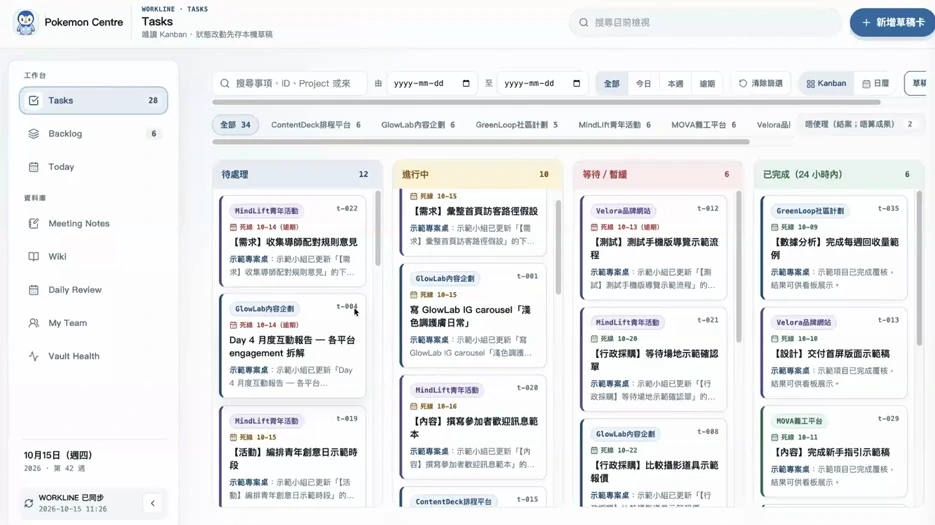
Task: Open card t-022 收集導師配對規則意見
Action: [293, 241]
